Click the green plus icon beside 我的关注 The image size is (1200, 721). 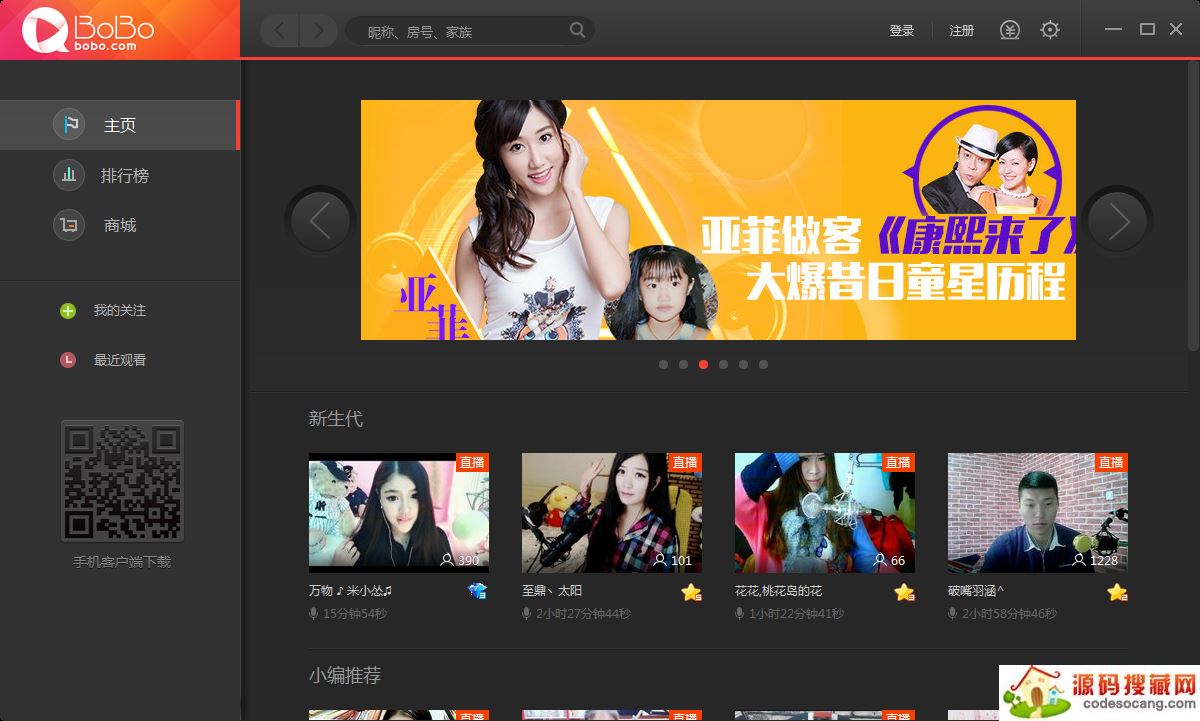pos(68,311)
